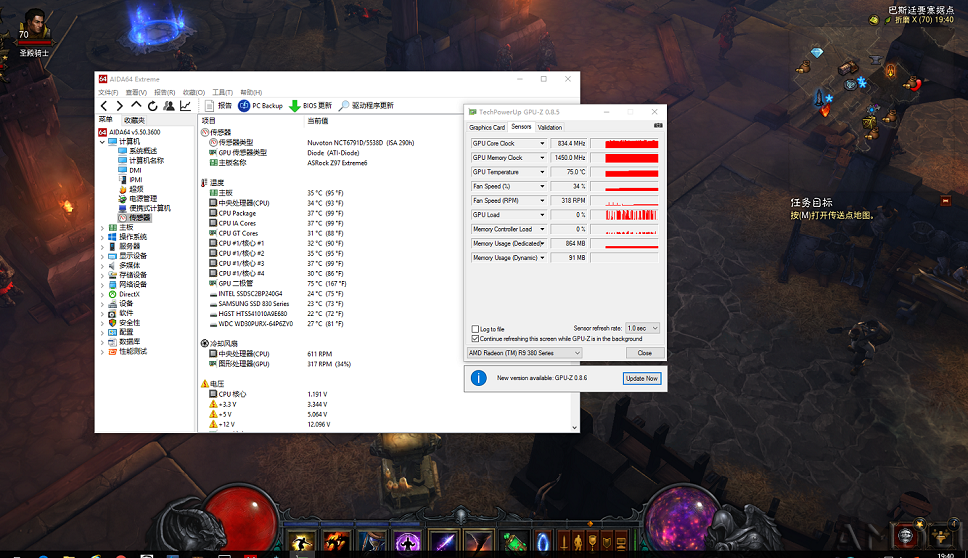Go back in AIDA64 navigation
The height and width of the screenshot is (558, 968).
click(x=104, y=106)
